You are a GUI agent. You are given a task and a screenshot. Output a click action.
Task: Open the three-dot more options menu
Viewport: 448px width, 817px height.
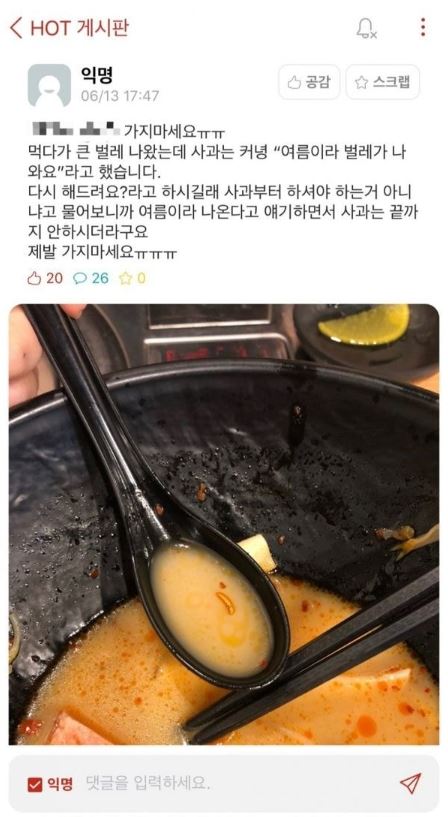click(422, 27)
